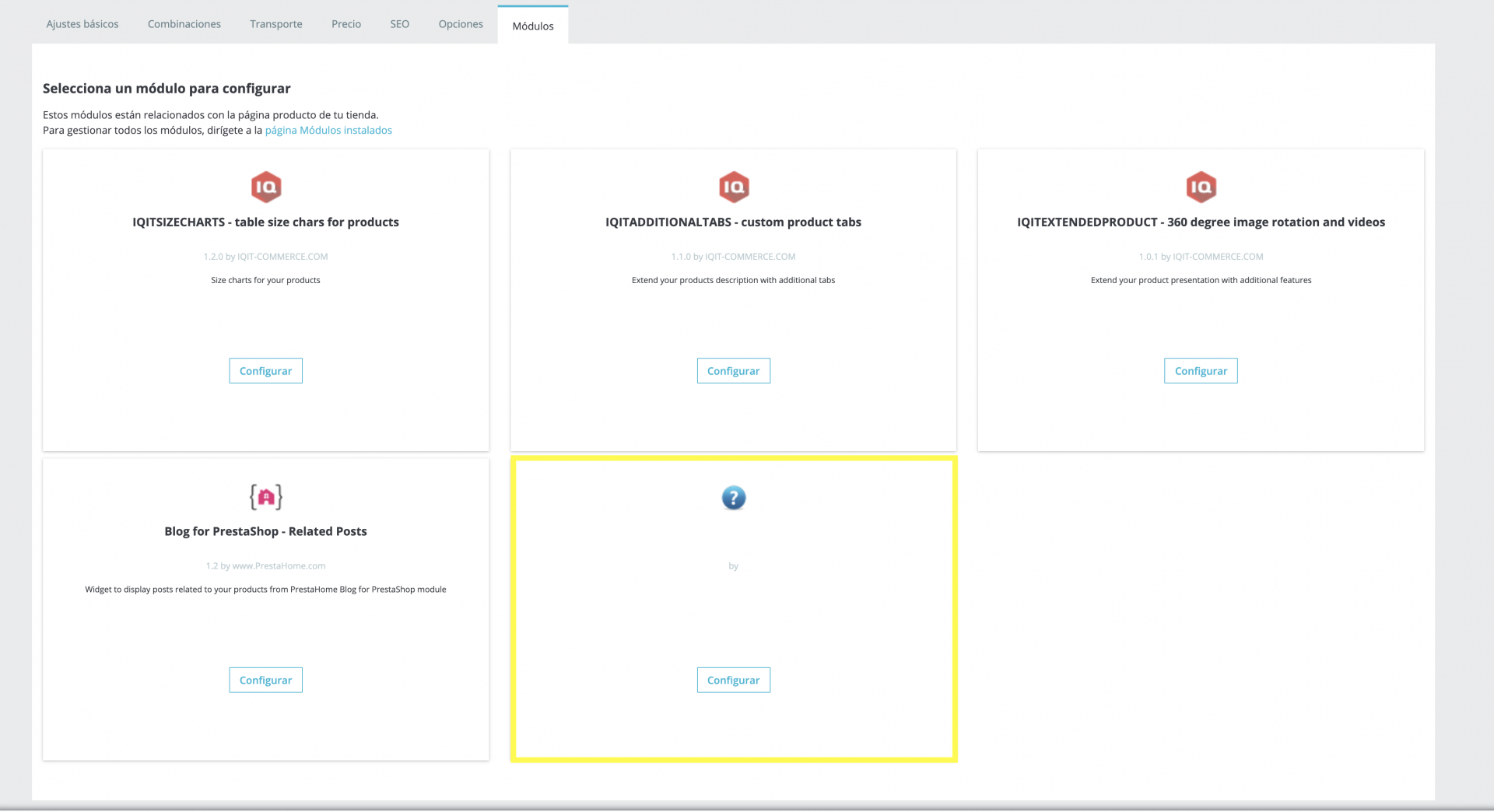The height and width of the screenshot is (812, 1494).
Task: Click the IQITSIZECHARTS table size chars title
Action: [x=266, y=222]
